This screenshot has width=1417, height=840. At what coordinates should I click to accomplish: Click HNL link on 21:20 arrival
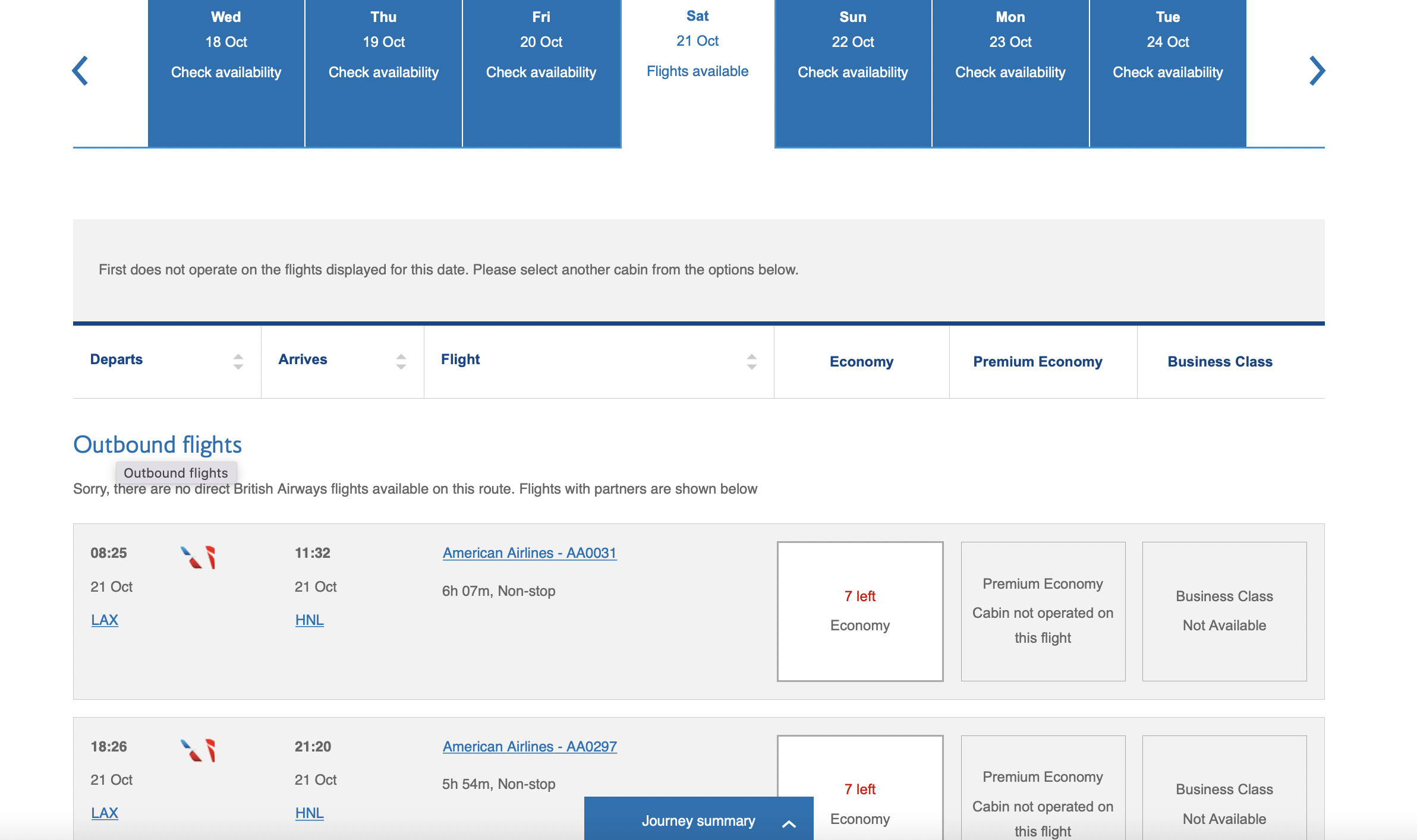310,813
